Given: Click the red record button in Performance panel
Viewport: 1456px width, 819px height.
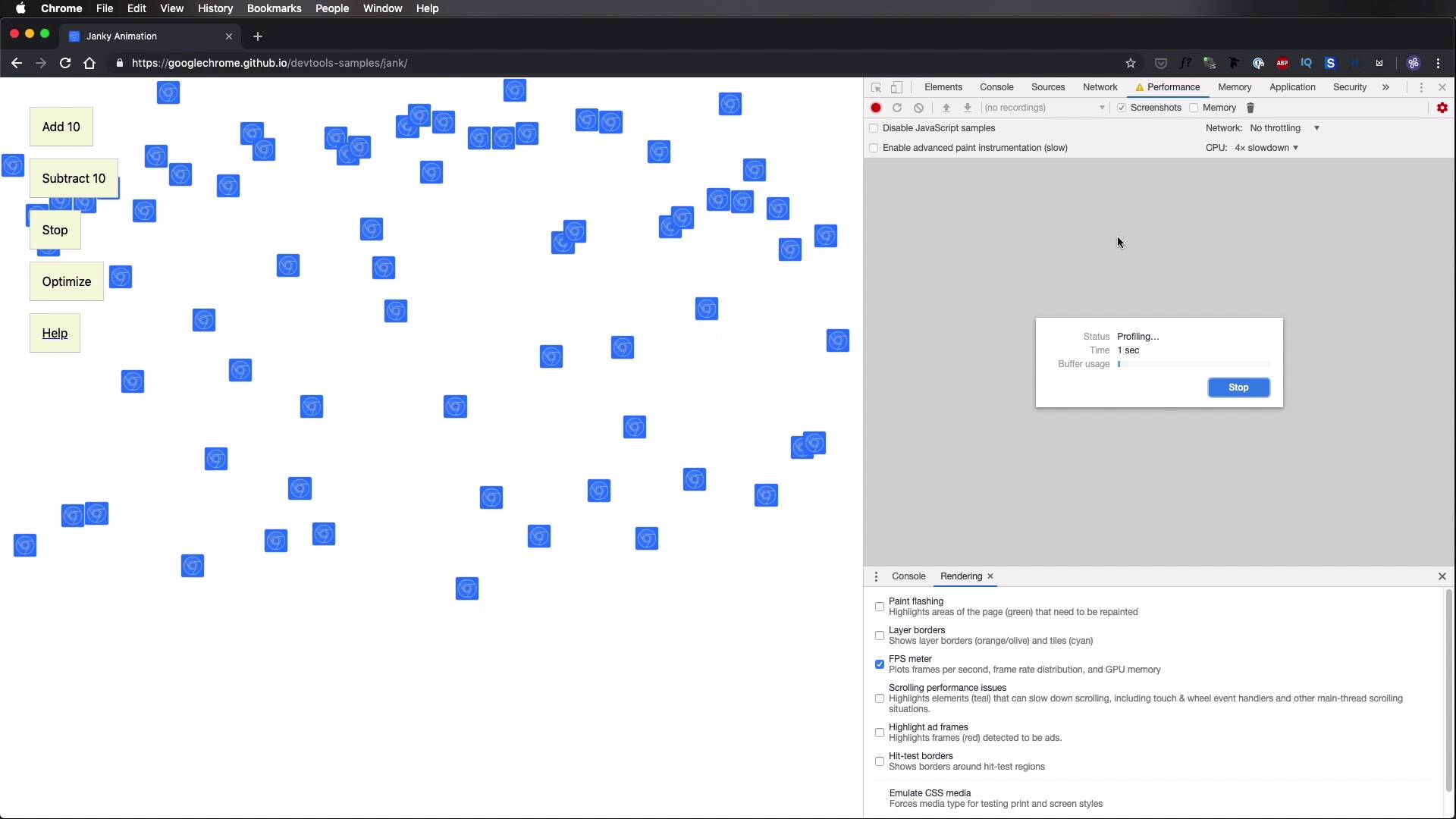Looking at the screenshot, I should pyautogui.click(x=876, y=108).
